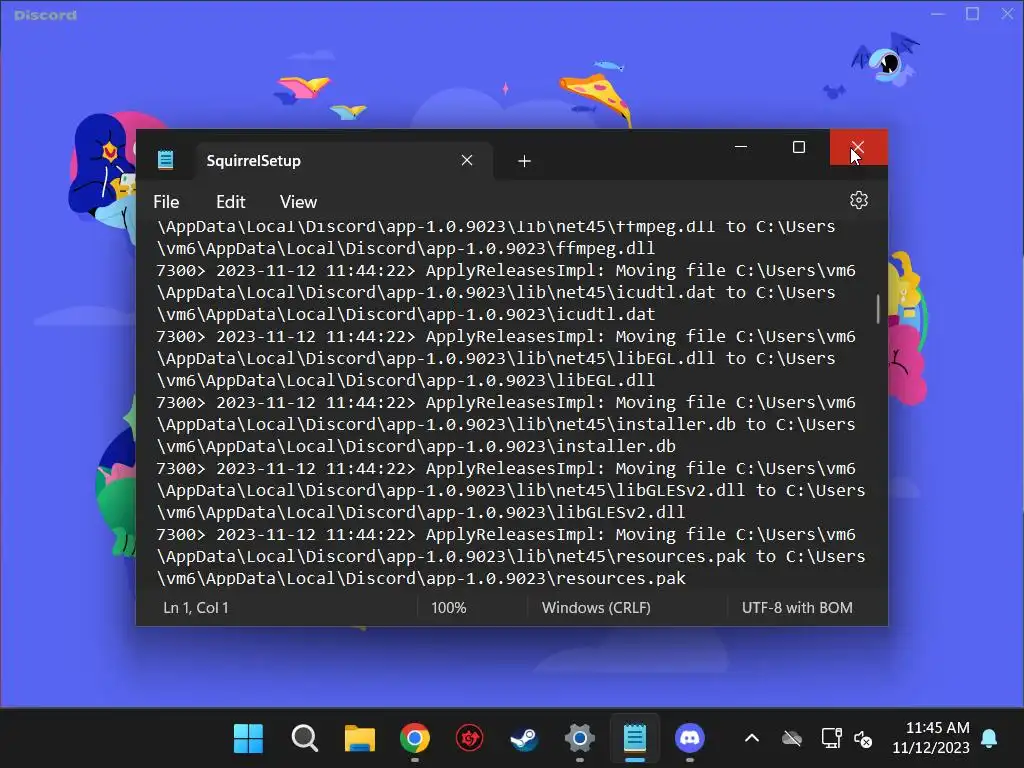Switch to Discord in taskbar
Image resolution: width=1024 pixels, height=768 pixels.
tap(690, 739)
